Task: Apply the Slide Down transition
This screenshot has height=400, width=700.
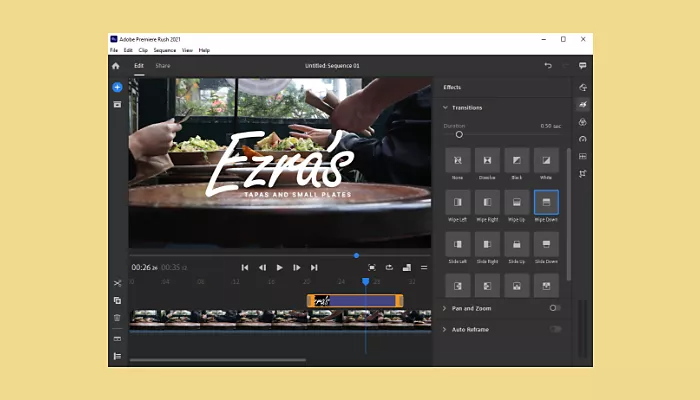Action: 546,244
